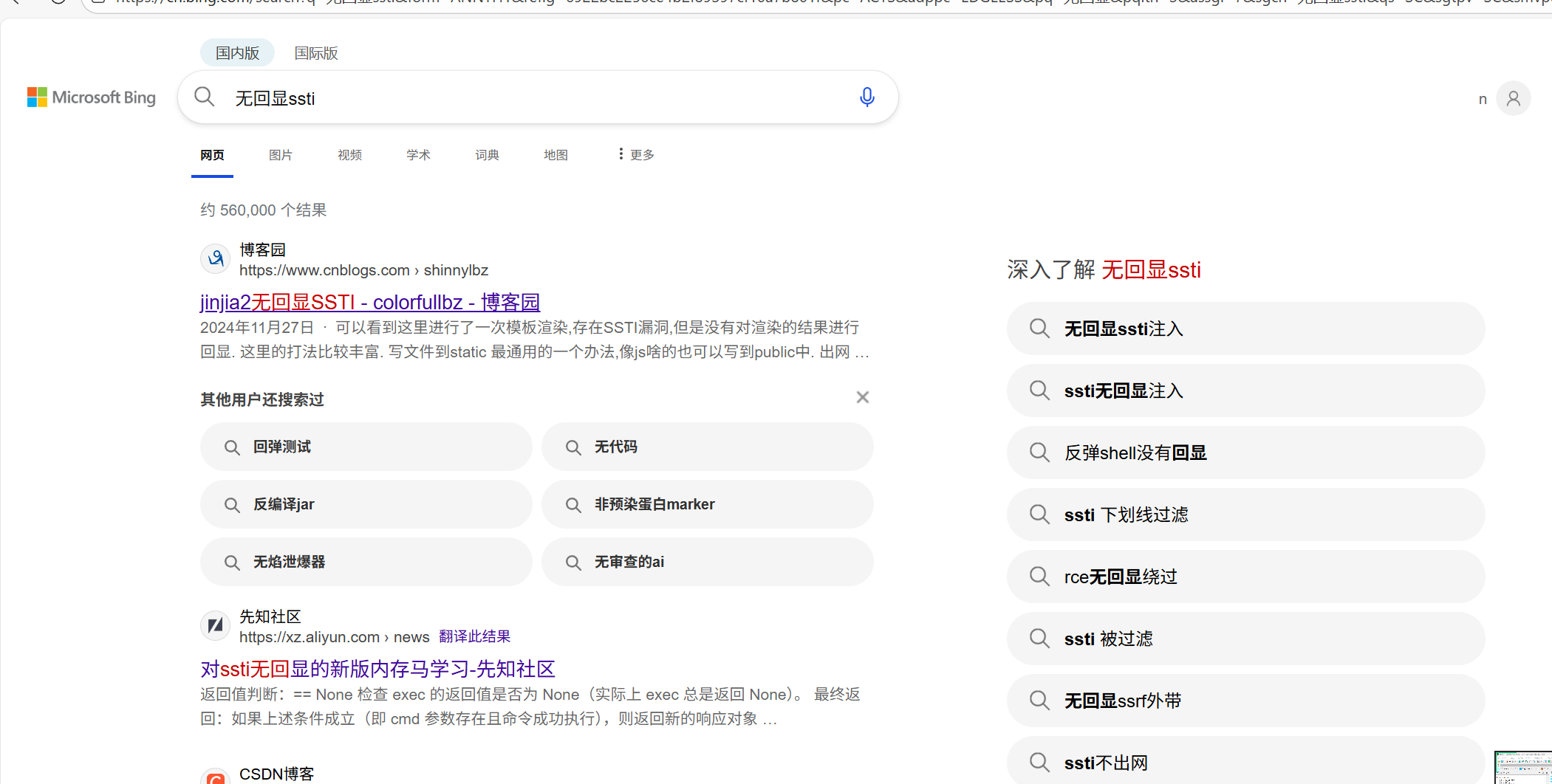Search related term 反编译jar
The image size is (1552, 784).
(366, 504)
